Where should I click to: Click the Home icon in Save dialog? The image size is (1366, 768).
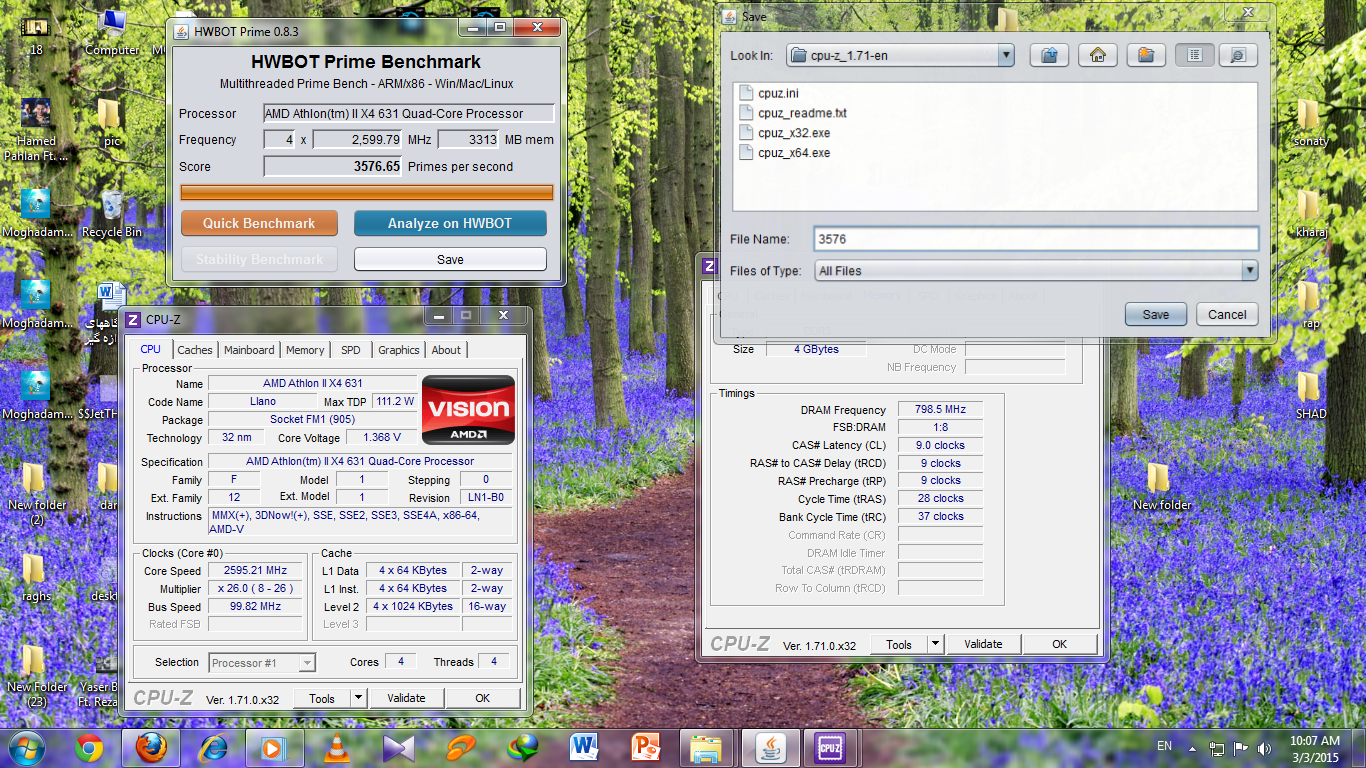1097,55
